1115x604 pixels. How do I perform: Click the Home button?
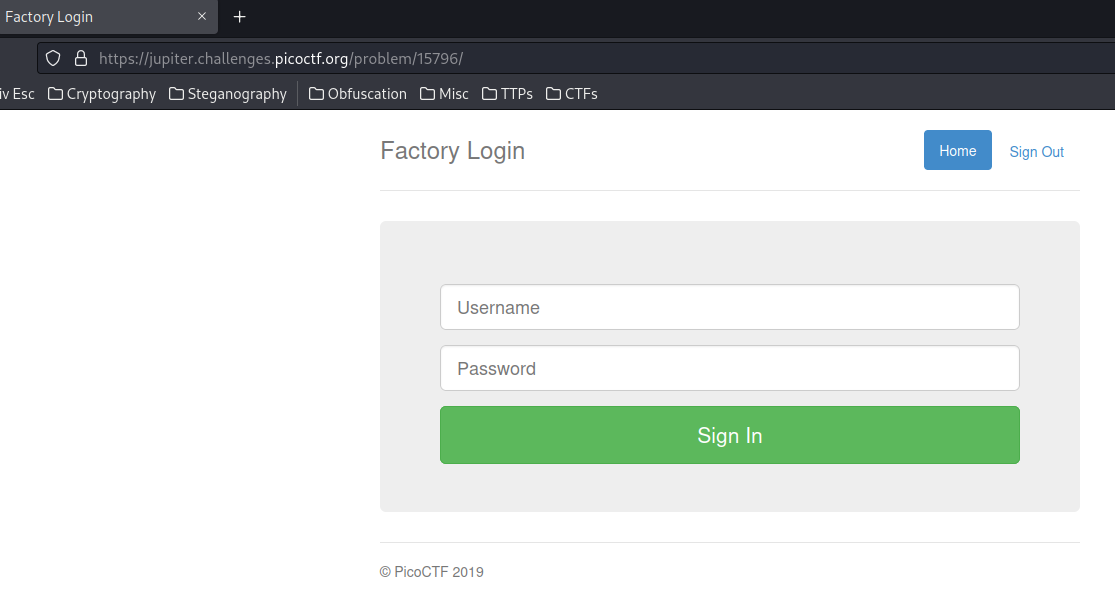click(957, 150)
